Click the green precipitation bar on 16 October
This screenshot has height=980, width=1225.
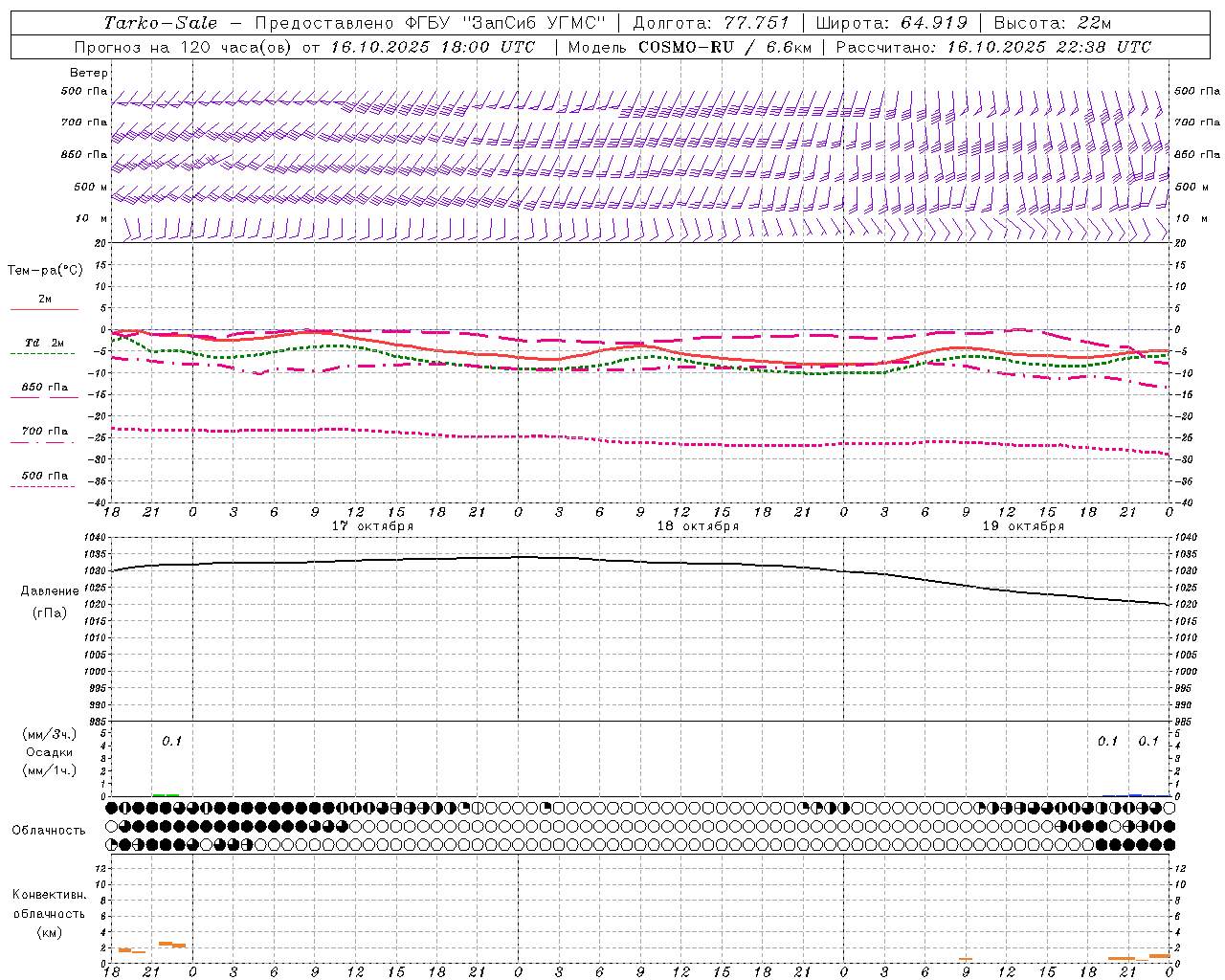pos(166,794)
